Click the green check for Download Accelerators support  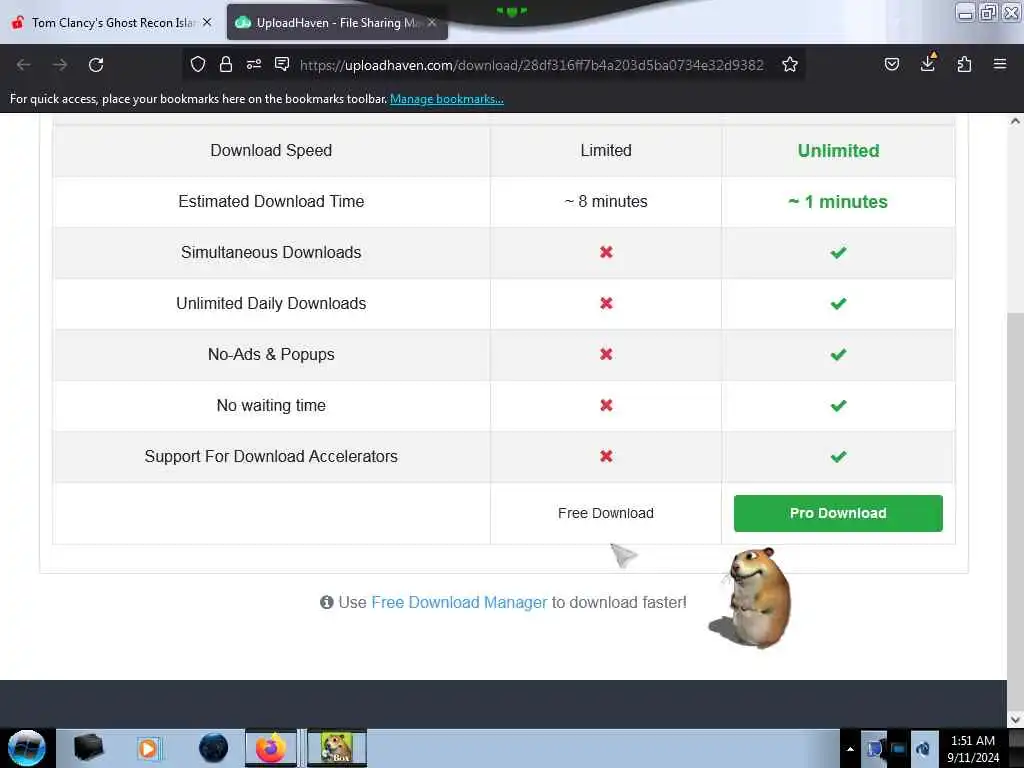839,456
